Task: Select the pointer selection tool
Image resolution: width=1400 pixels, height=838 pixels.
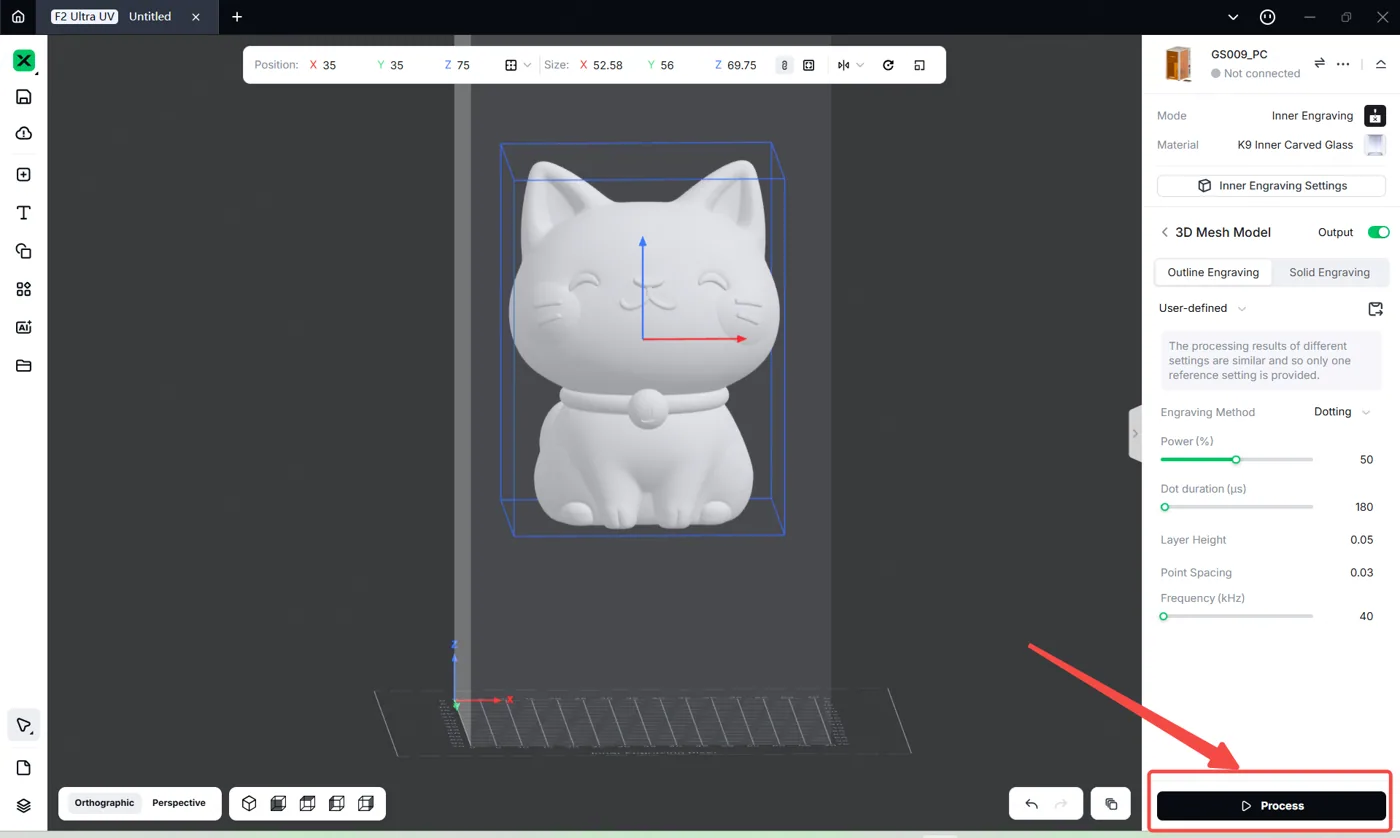Action: [24, 726]
